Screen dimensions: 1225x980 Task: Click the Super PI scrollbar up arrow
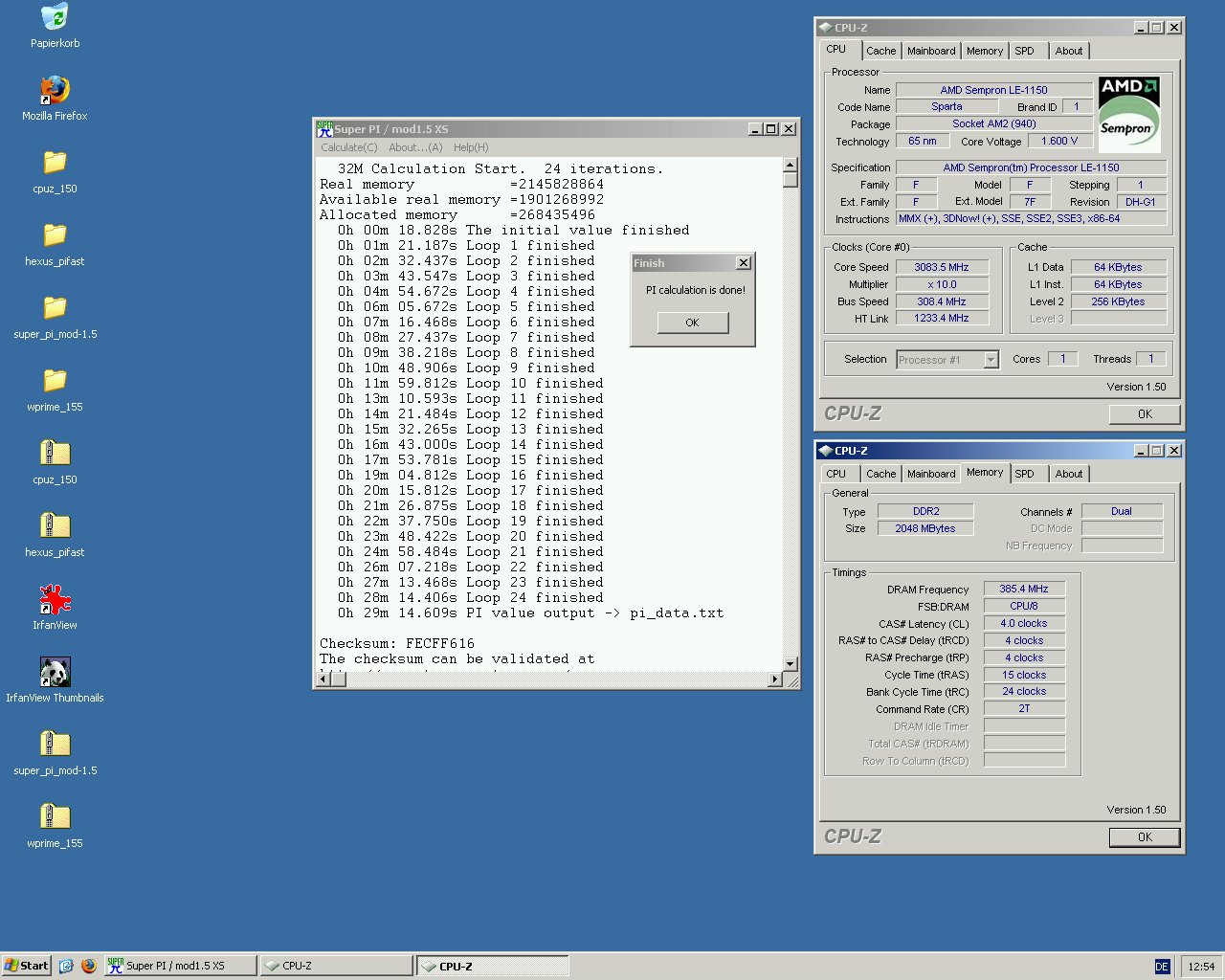click(790, 165)
